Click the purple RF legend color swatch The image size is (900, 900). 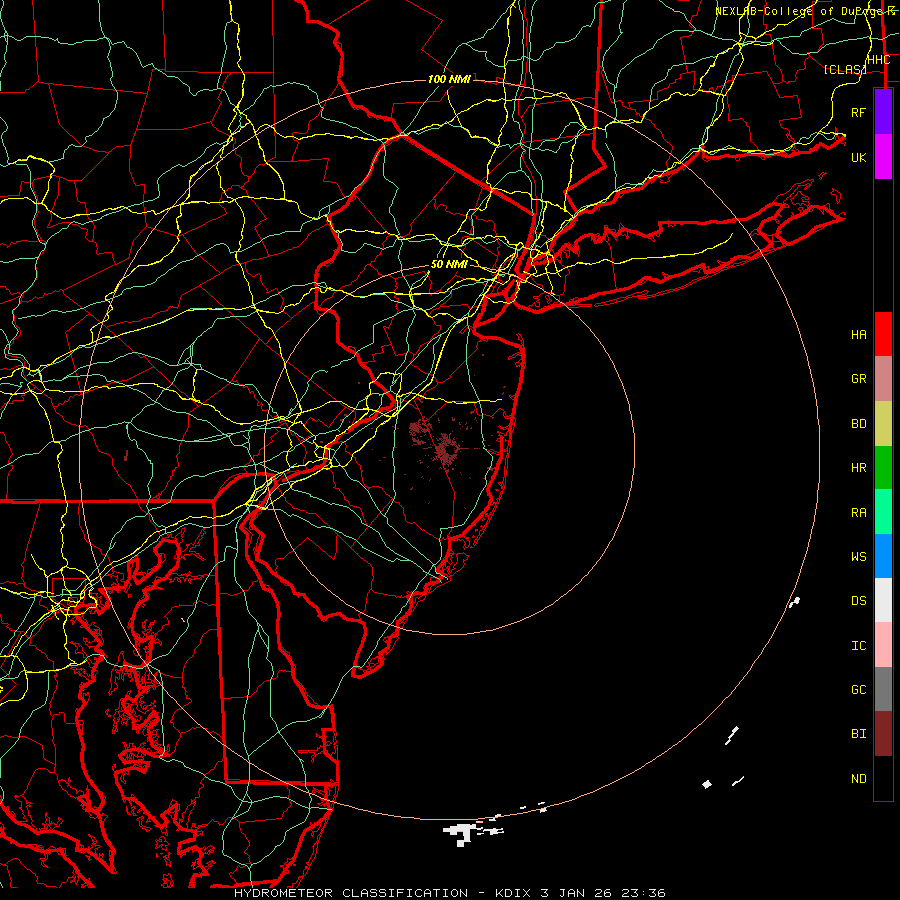click(883, 112)
